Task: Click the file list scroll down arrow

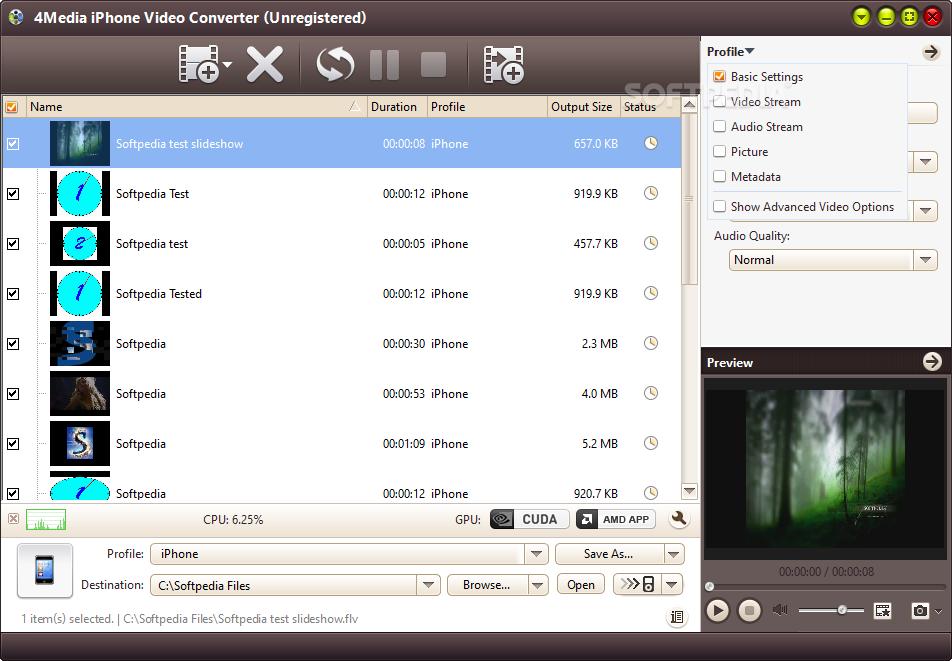Action: click(x=689, y=490)
